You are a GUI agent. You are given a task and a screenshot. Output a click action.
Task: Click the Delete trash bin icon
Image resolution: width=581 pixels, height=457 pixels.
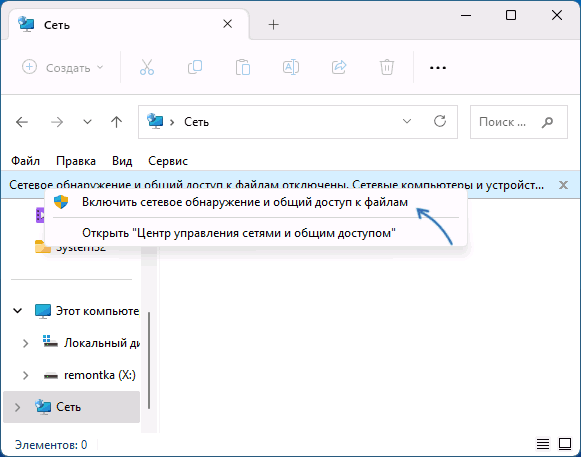387,67
